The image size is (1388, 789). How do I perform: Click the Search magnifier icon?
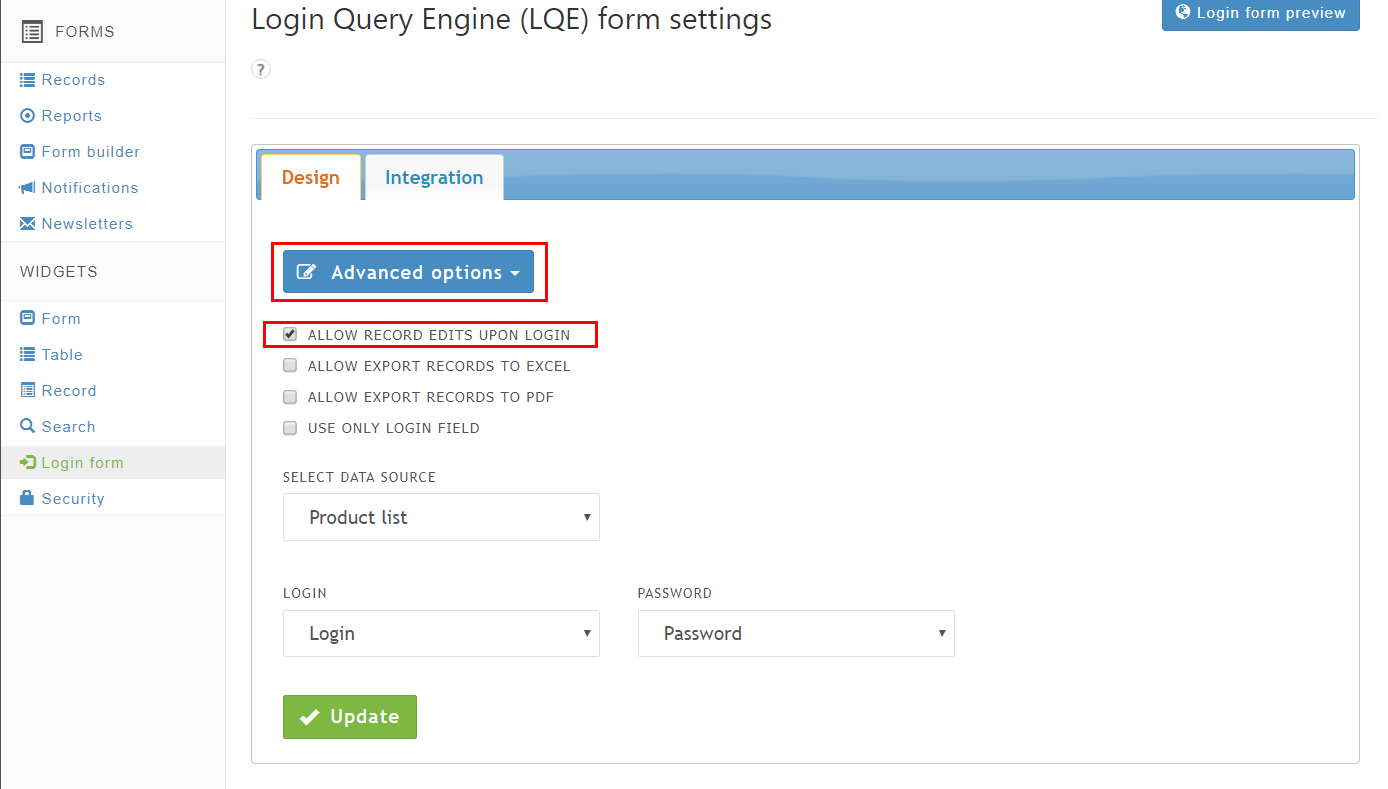(28, 427)
